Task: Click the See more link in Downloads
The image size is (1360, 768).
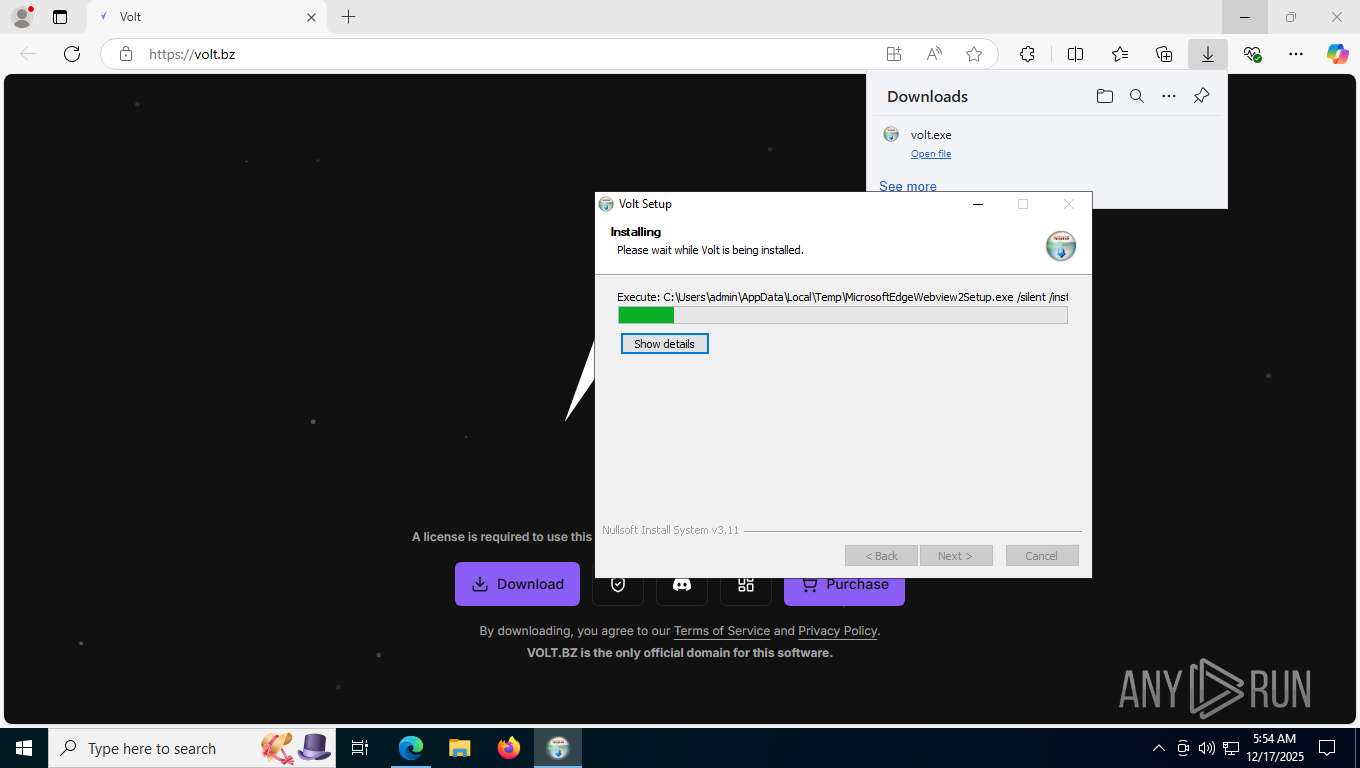Action: coord(908,186)
